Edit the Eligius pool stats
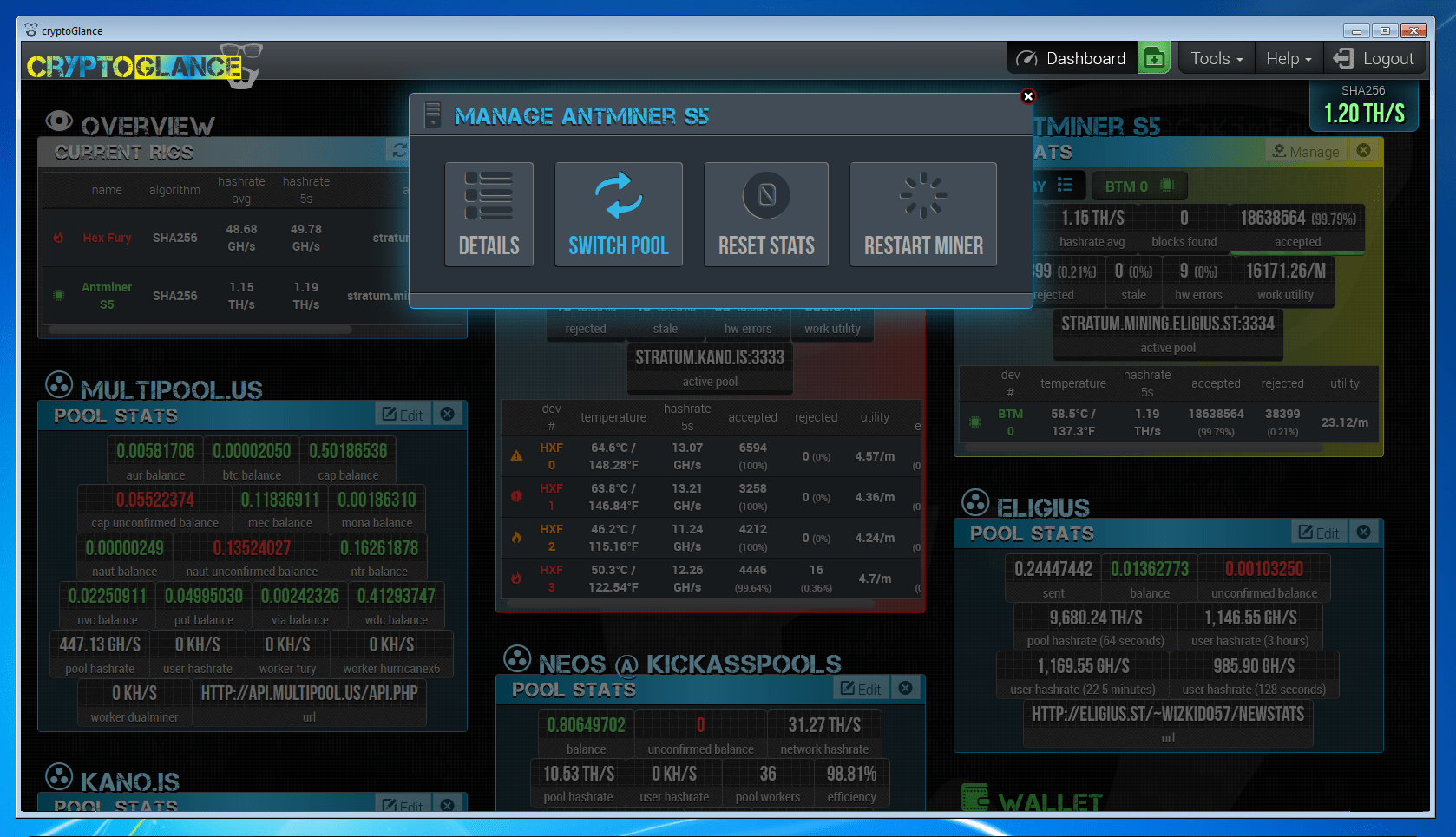Image resolution: width=1456 pixels, height=837 pixels. click(1319, 533)
